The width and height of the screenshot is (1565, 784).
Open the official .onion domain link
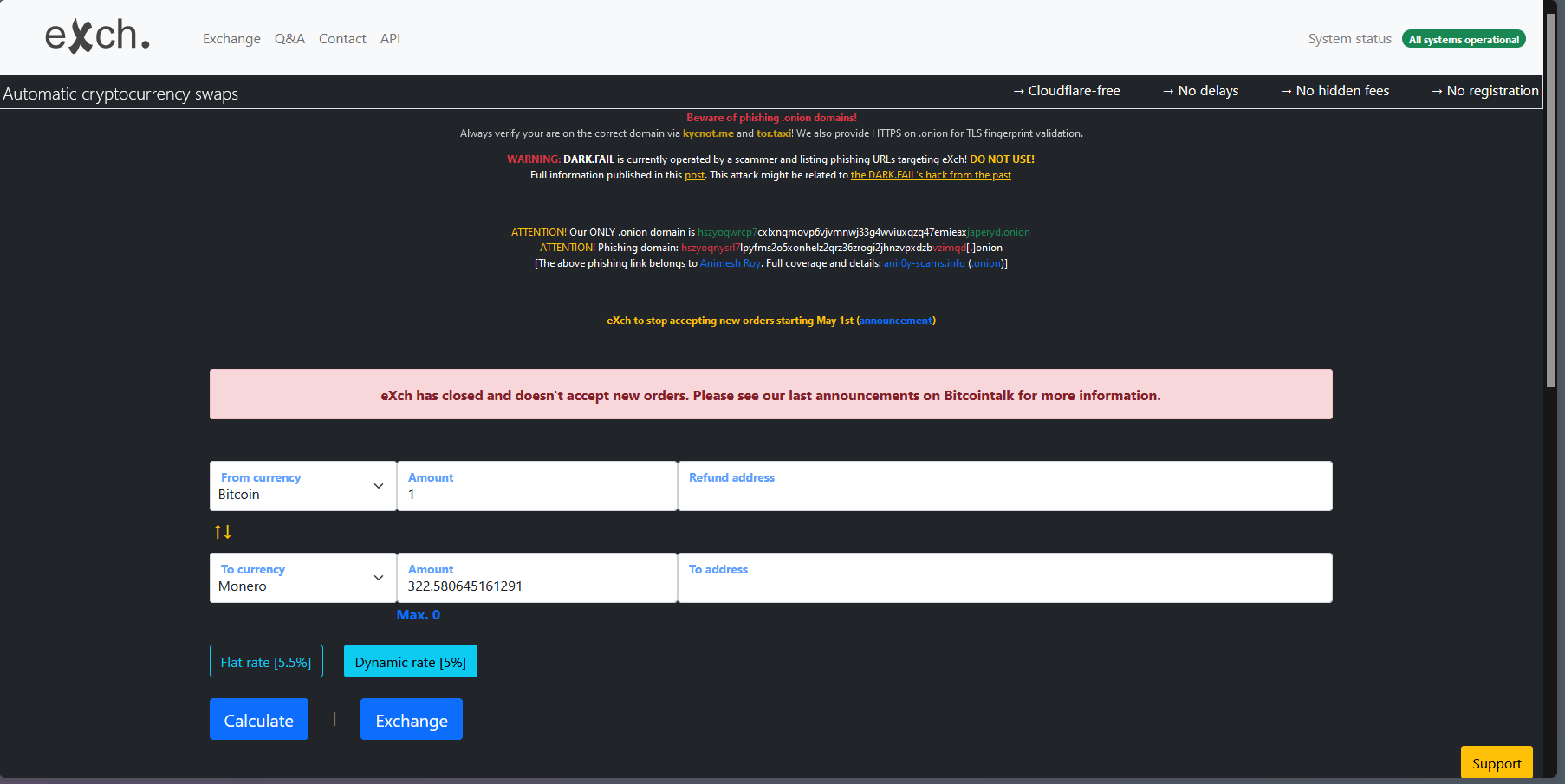863,232
